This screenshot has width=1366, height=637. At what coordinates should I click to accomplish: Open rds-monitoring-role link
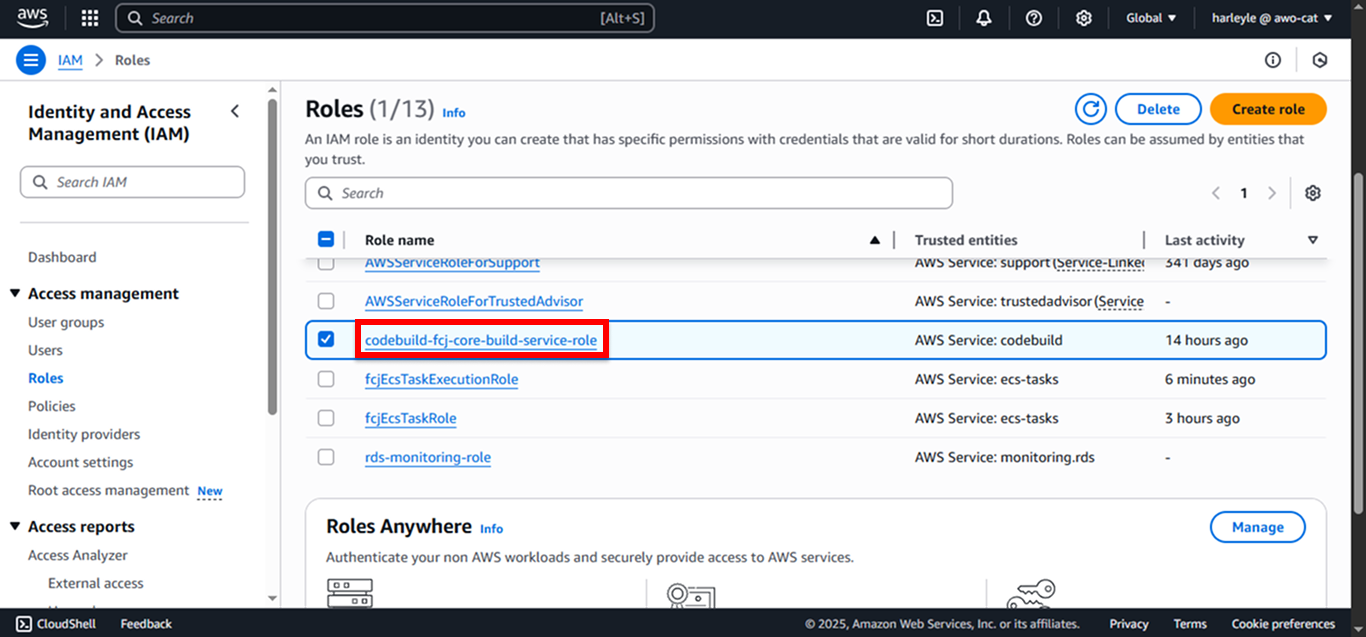click(x=428, y=457)
